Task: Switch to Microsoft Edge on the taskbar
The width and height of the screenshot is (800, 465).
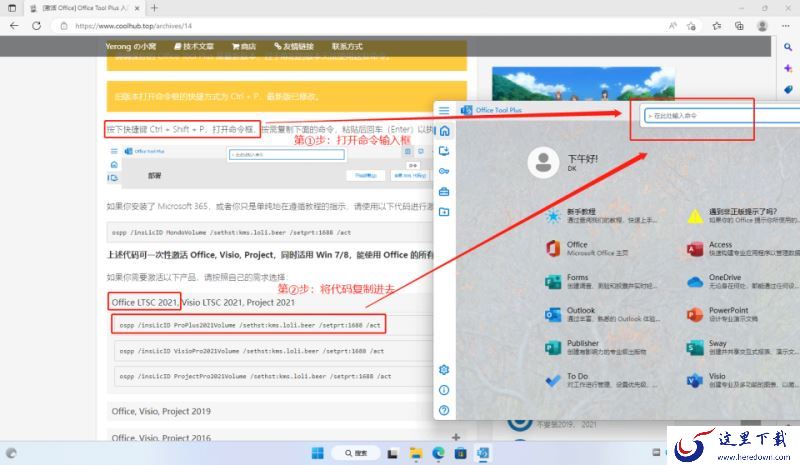Action: click(438, 453)
